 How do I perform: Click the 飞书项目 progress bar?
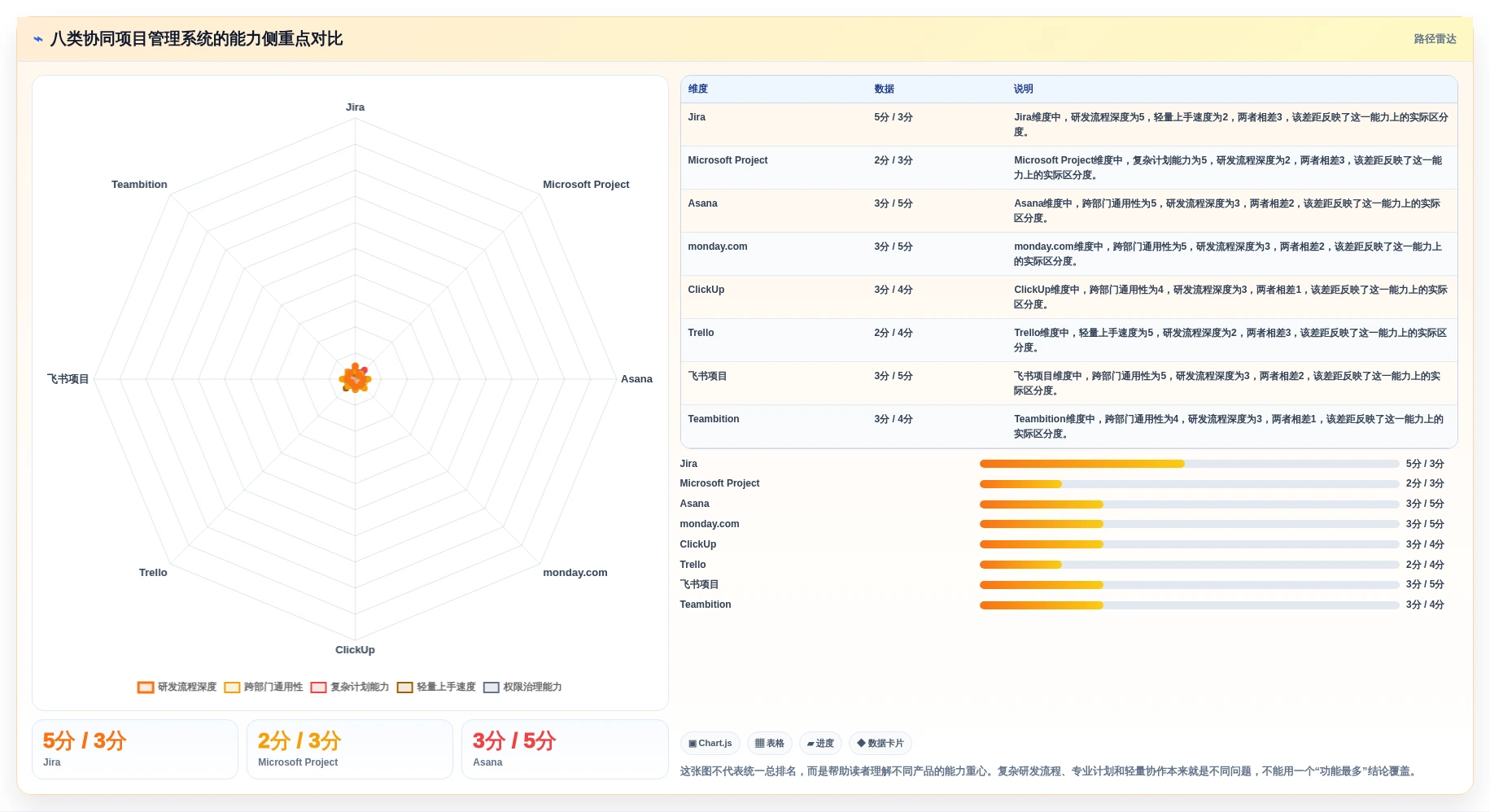(x=1189, y=585)
